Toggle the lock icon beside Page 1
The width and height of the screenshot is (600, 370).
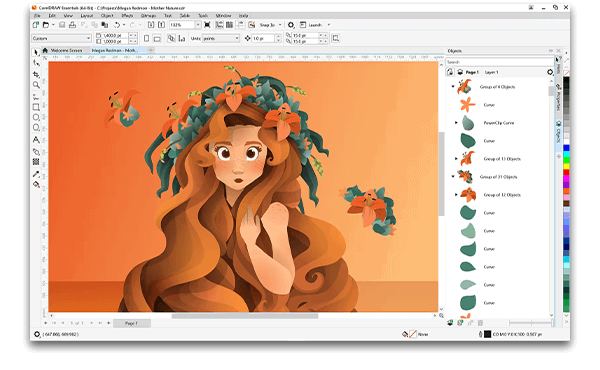(x=450, y=72)
